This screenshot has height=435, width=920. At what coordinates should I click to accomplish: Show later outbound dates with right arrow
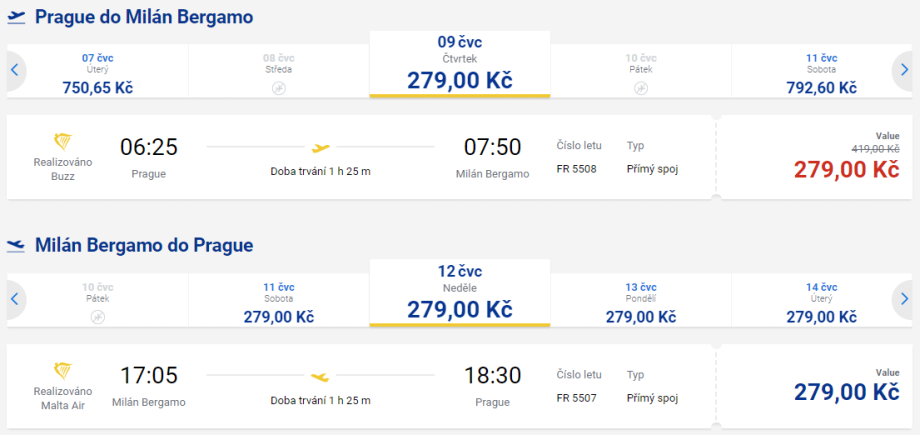tap(903, 70)
